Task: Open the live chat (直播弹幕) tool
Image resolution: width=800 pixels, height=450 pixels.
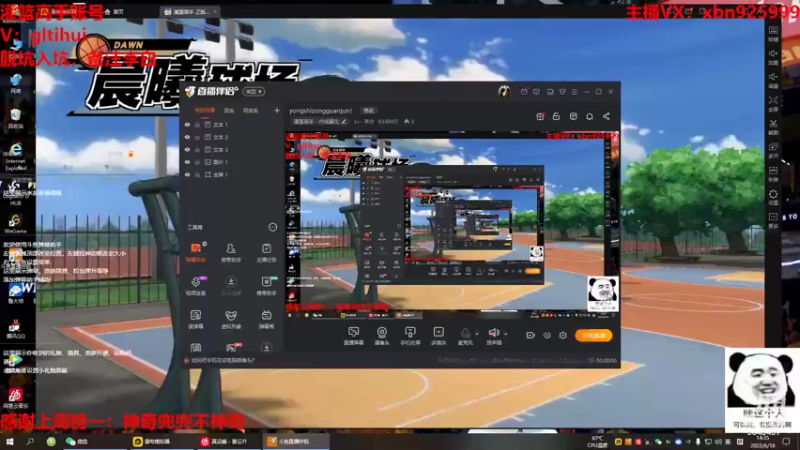Action: (x=353, y=336)
